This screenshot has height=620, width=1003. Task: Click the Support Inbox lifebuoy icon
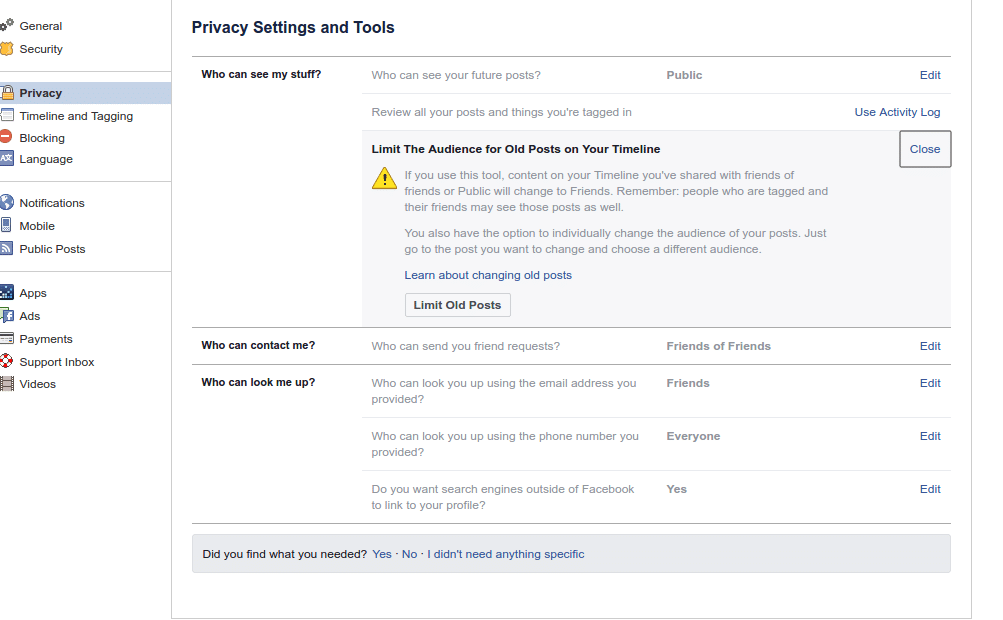6,361
